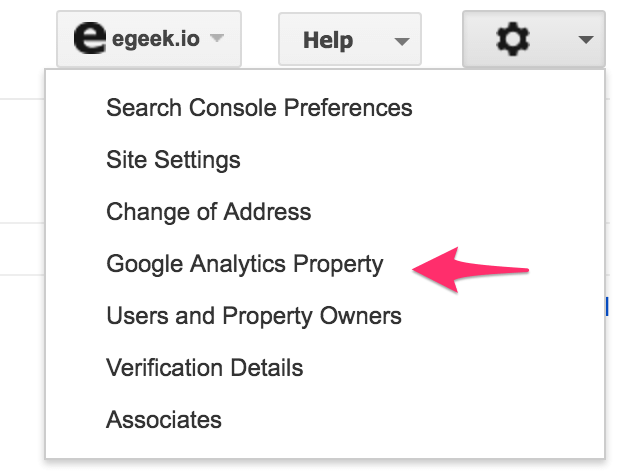Open Verification Details entry

click(x=204, y=368)
